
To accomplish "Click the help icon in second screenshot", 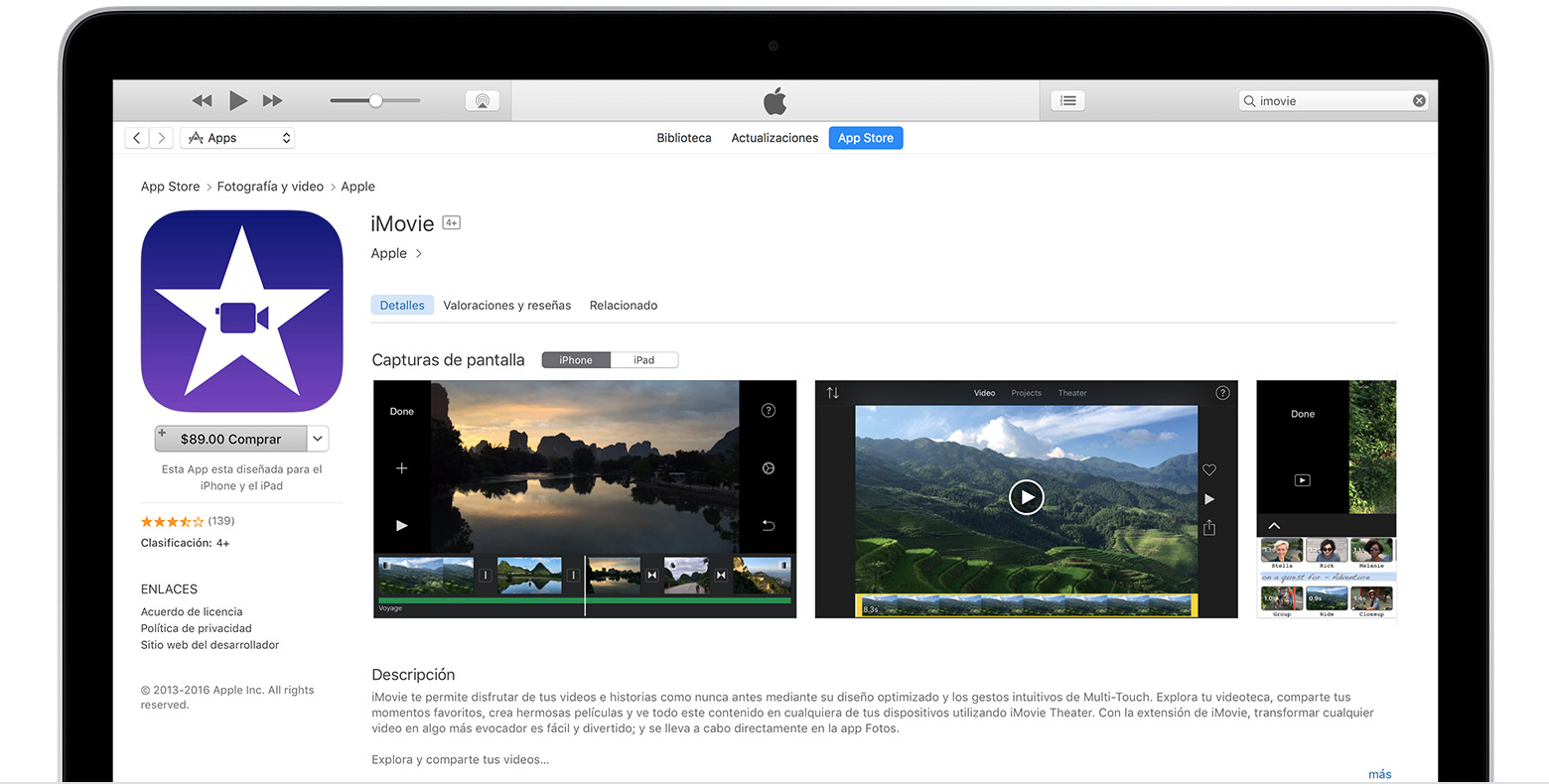I will coord(1223,393).
